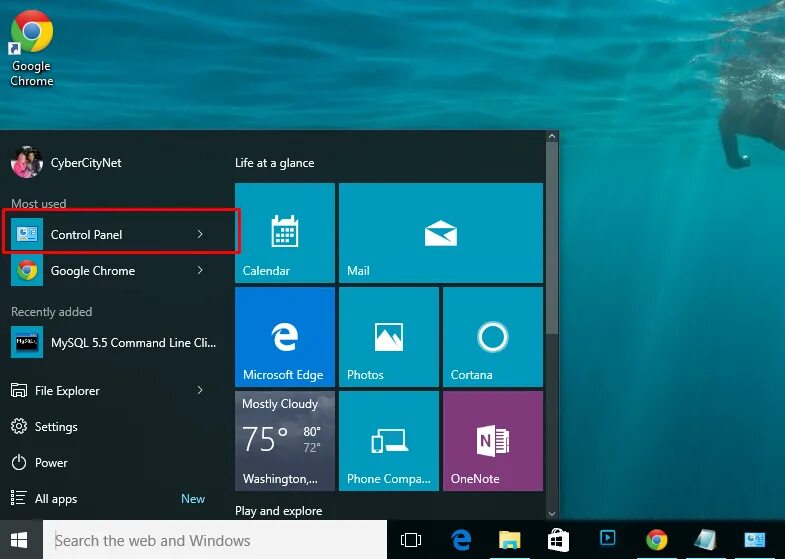Click the Life at a glance heading
Screen dimensions: 785x559
[274, 163]
